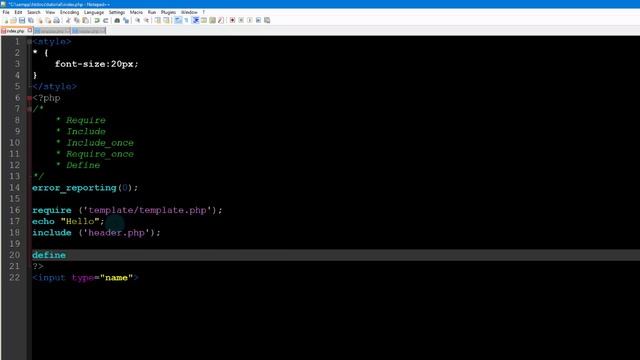Screen dimensions: 640x360
Task: Click the Open file toolbar icon
Action: pyautogui.click(x=13, y=20)
